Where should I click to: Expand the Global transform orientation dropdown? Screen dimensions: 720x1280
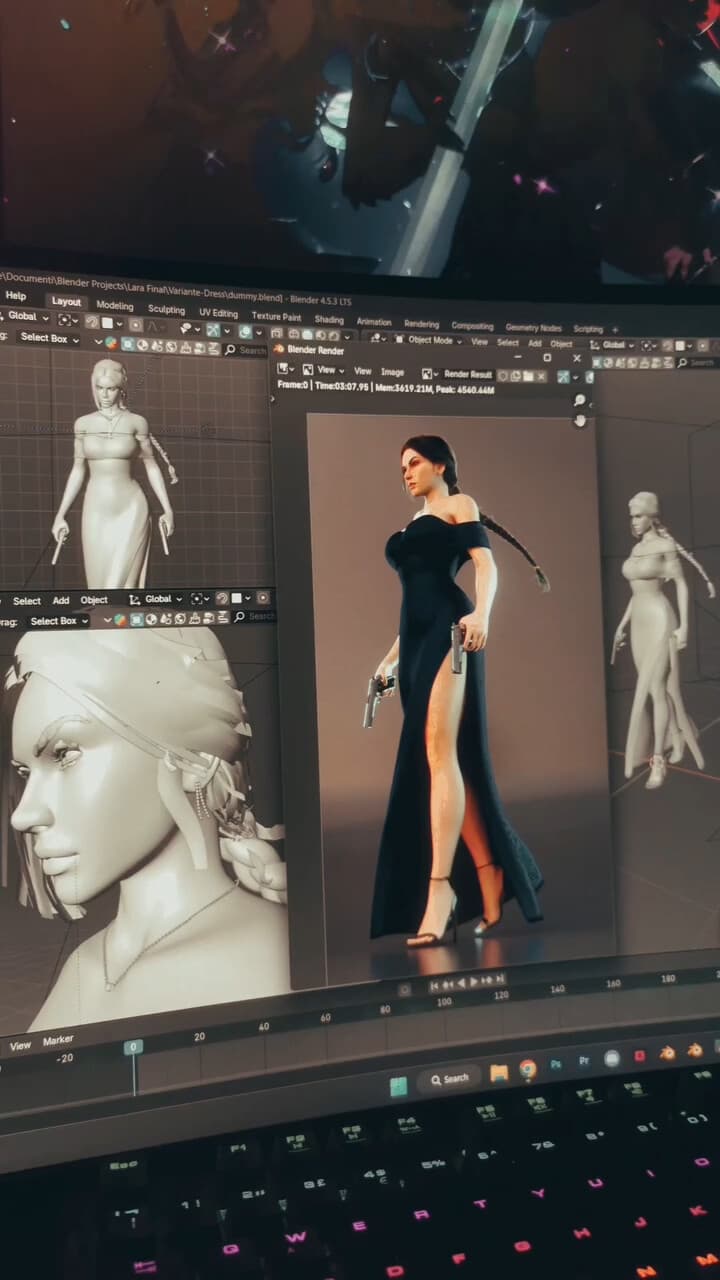[27, 317]
